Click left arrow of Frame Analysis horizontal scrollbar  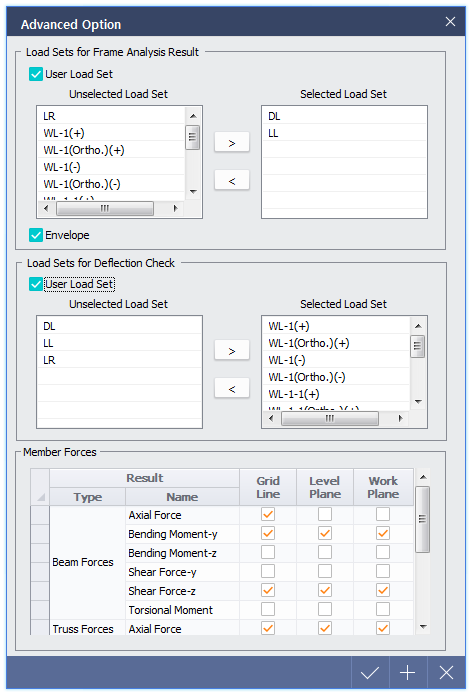[46, 208]
